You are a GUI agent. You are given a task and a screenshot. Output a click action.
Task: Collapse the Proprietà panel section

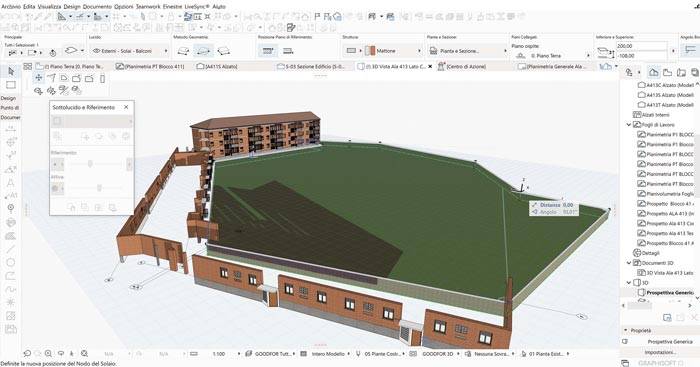625,330
